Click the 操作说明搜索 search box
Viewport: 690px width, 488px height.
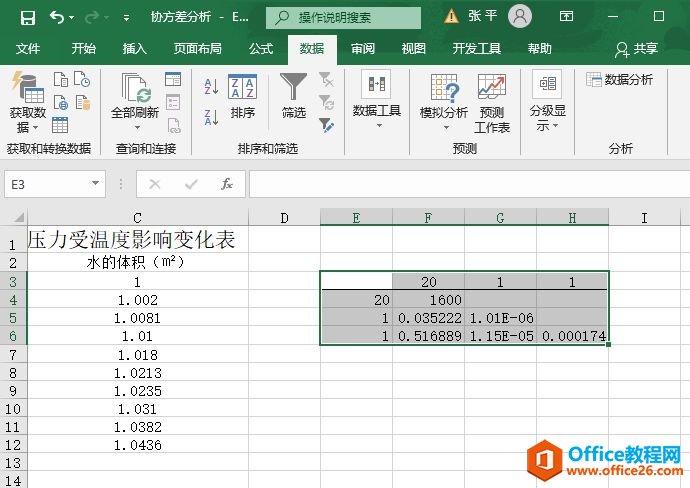click(x=343, y=18)
